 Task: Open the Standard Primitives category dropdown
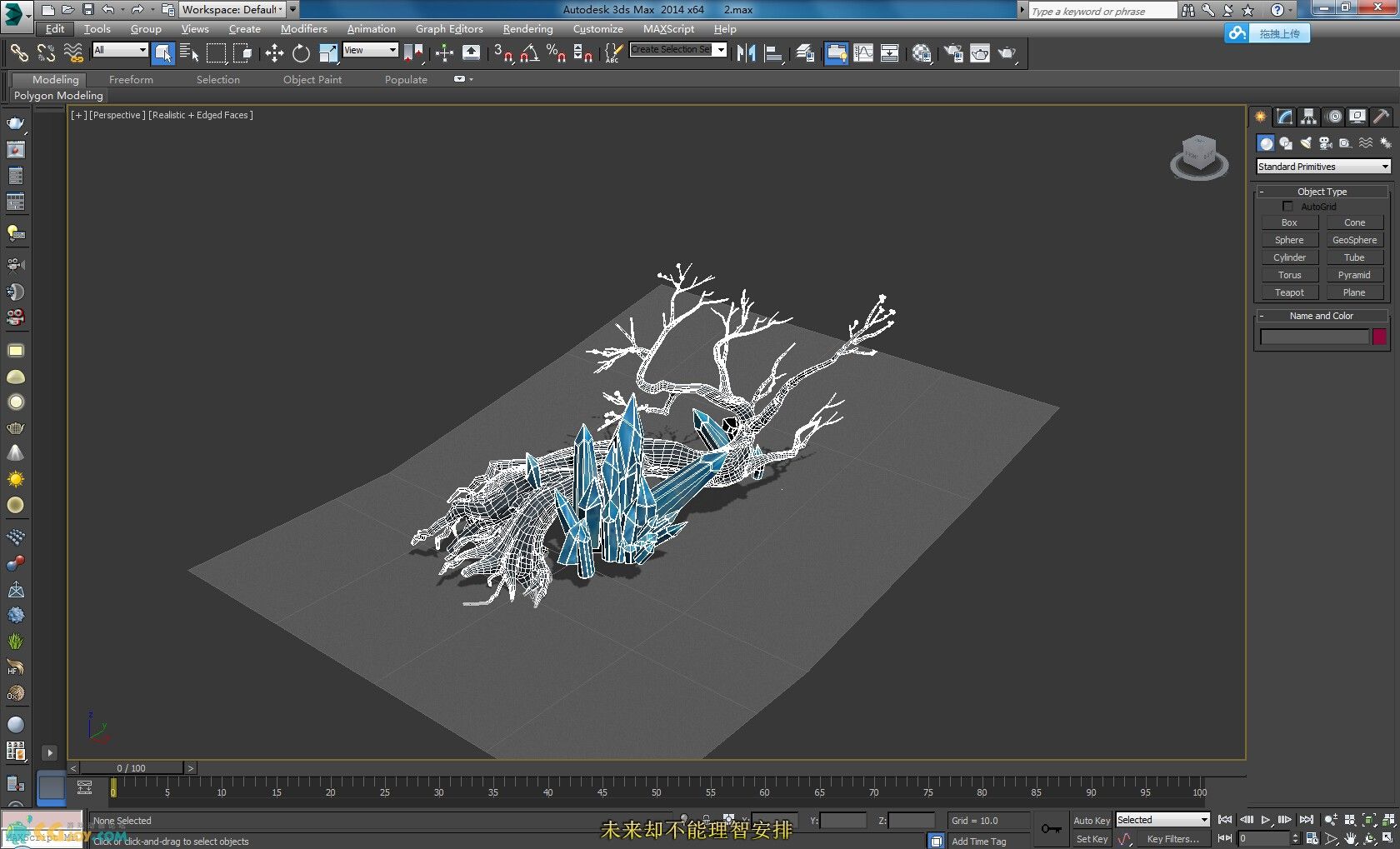(1323, 167)
